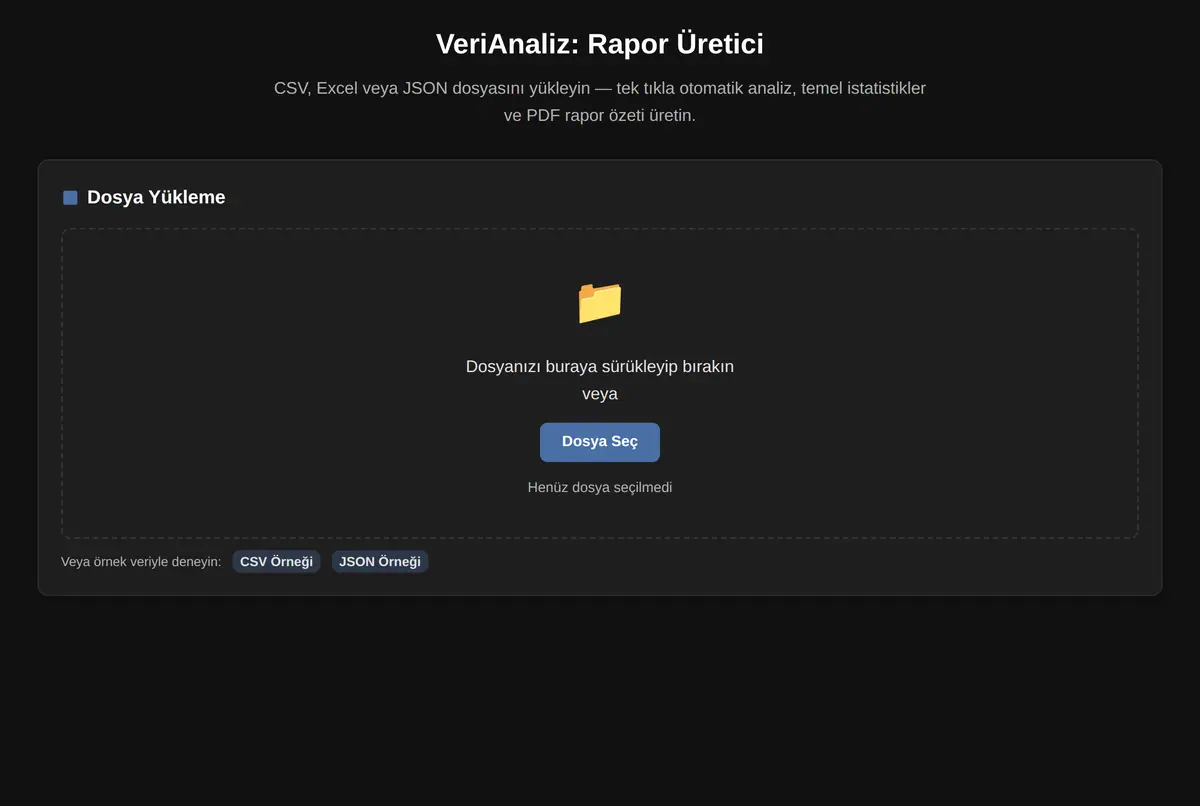The image size is (1200, 806).
Task: Click the 'veya' text above Dosya Seç
Action: (600, 394)
